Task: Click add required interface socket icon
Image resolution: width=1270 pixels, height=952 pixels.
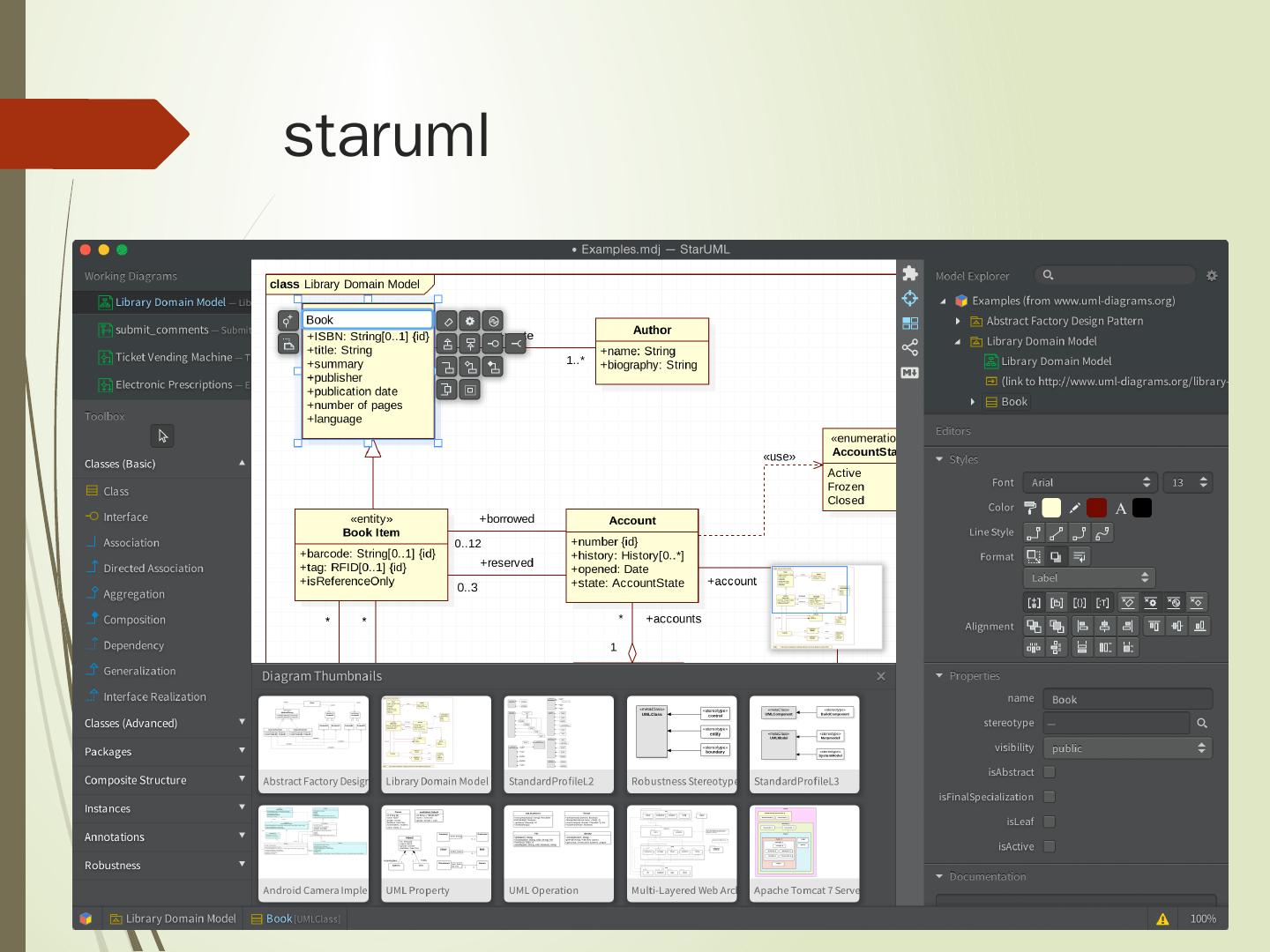Action: (x=516, y=344)
